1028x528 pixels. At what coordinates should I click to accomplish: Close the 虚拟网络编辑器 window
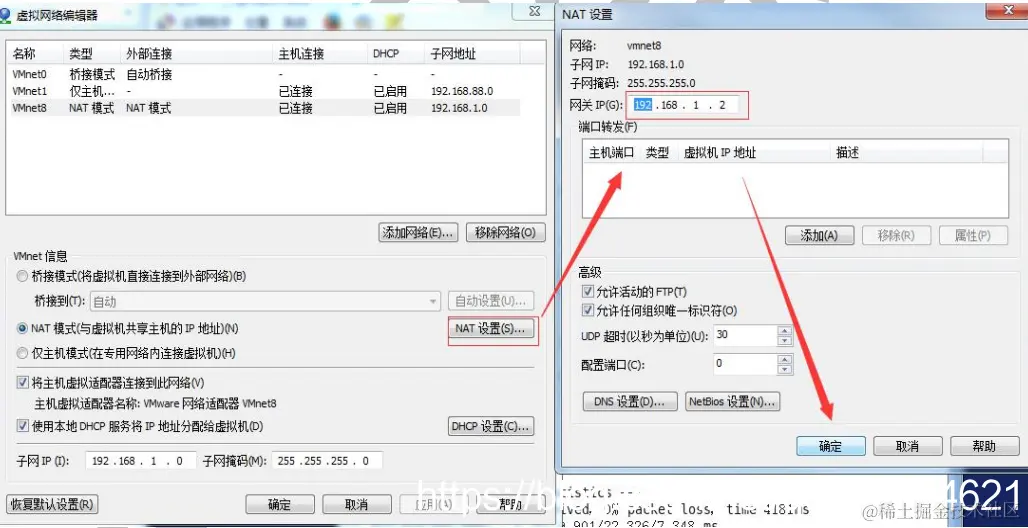click(536, 11)
